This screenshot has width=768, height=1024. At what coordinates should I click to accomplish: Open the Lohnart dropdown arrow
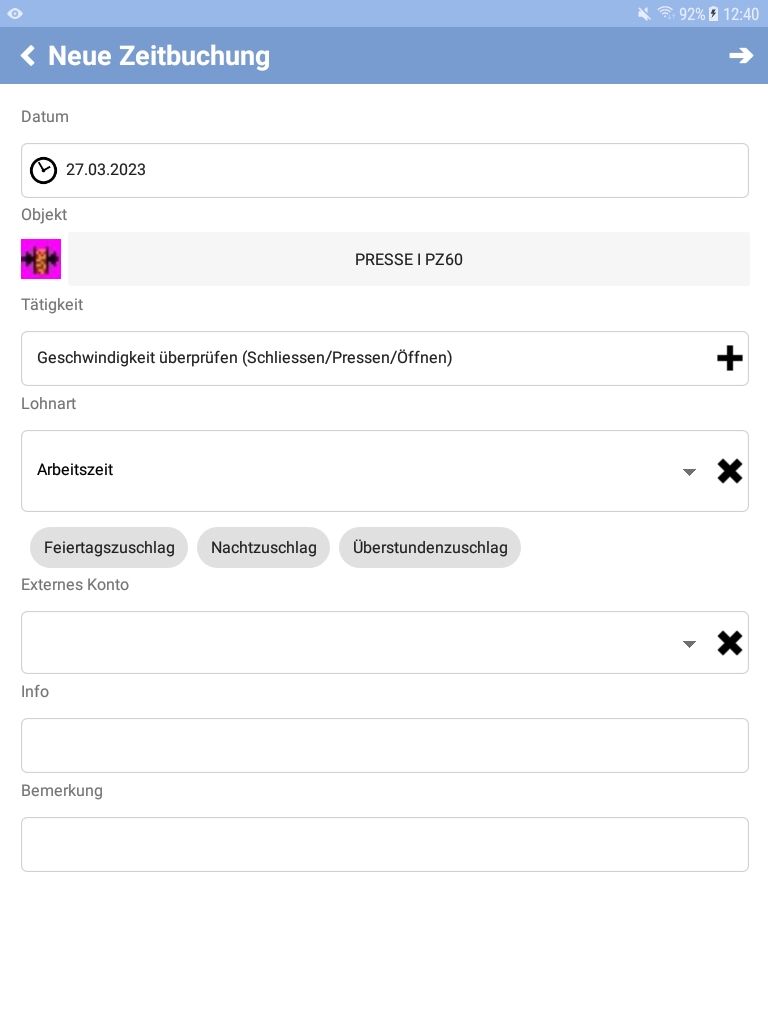689,472
